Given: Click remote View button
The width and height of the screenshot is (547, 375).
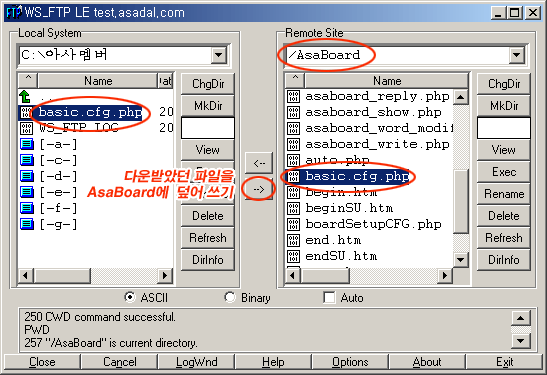Looking at the screenshot, I should [x=504, y=150].
